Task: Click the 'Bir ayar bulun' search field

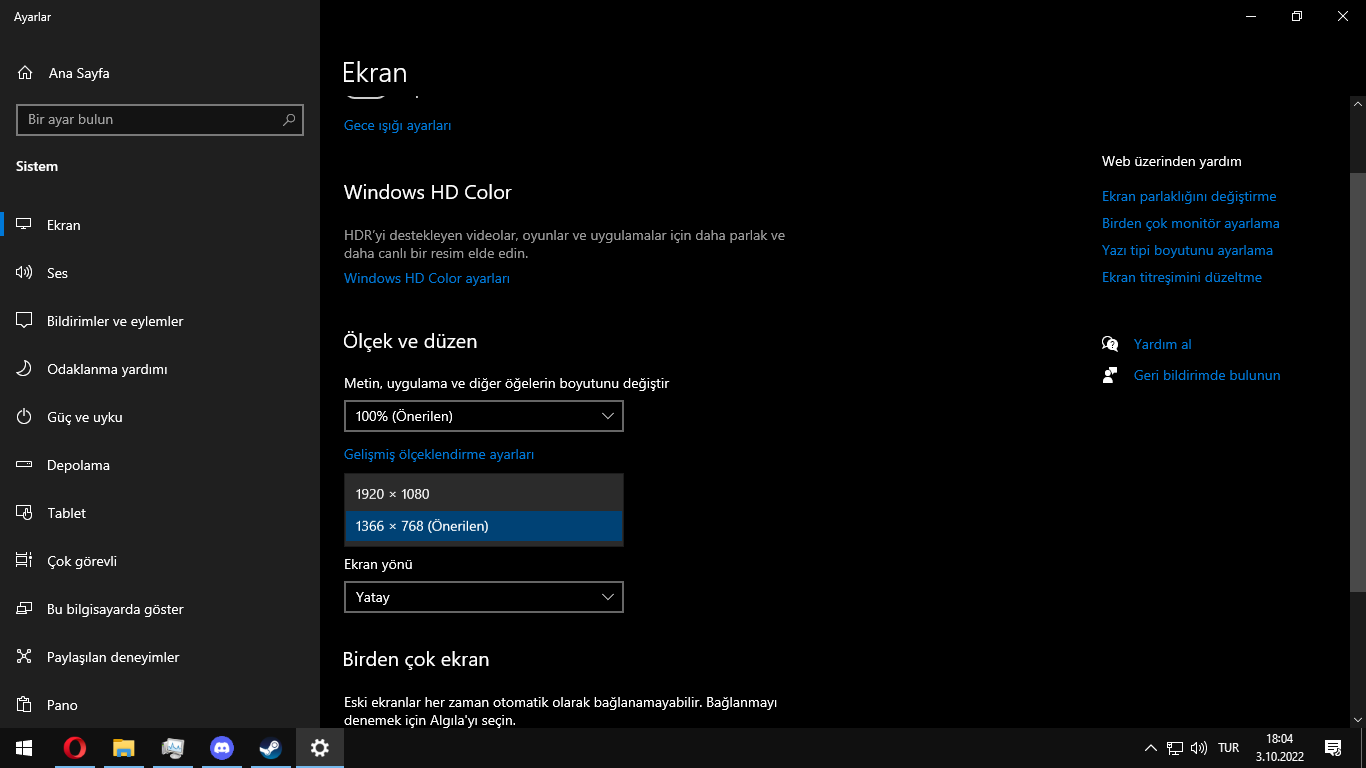Action: click(160, 120)
